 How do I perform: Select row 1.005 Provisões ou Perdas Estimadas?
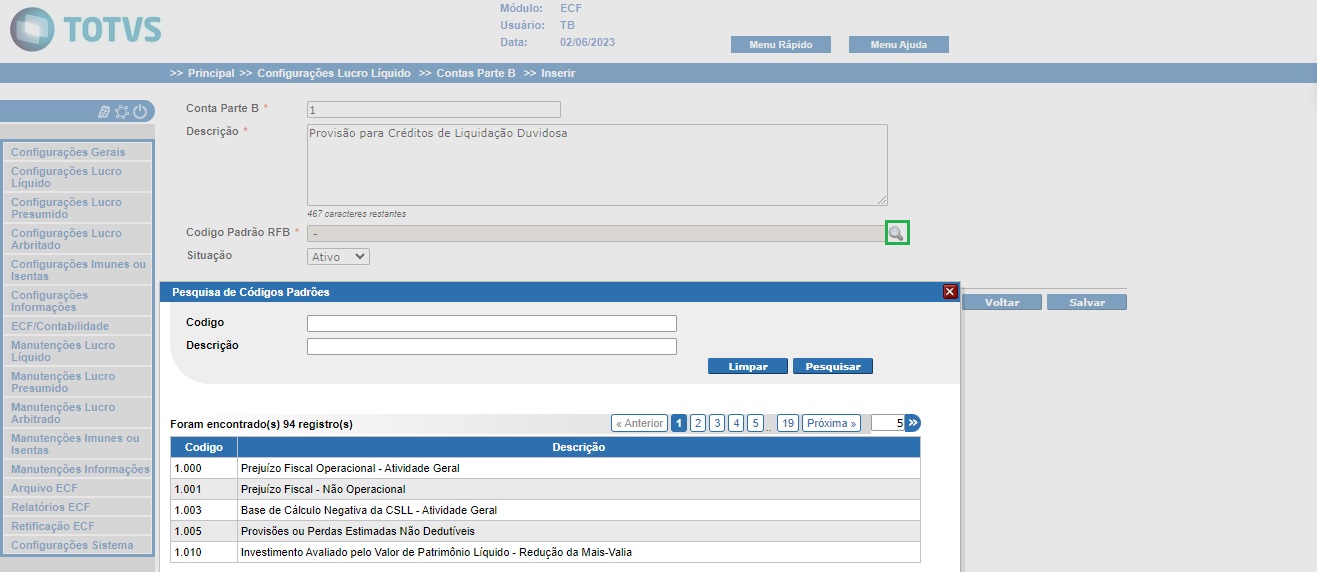click(x=545, y=531)
